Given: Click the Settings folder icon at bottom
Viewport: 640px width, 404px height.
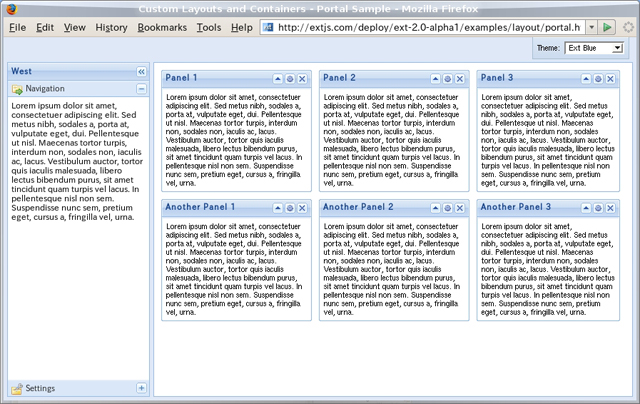Looking at the screenshot, I should point(17,389).
